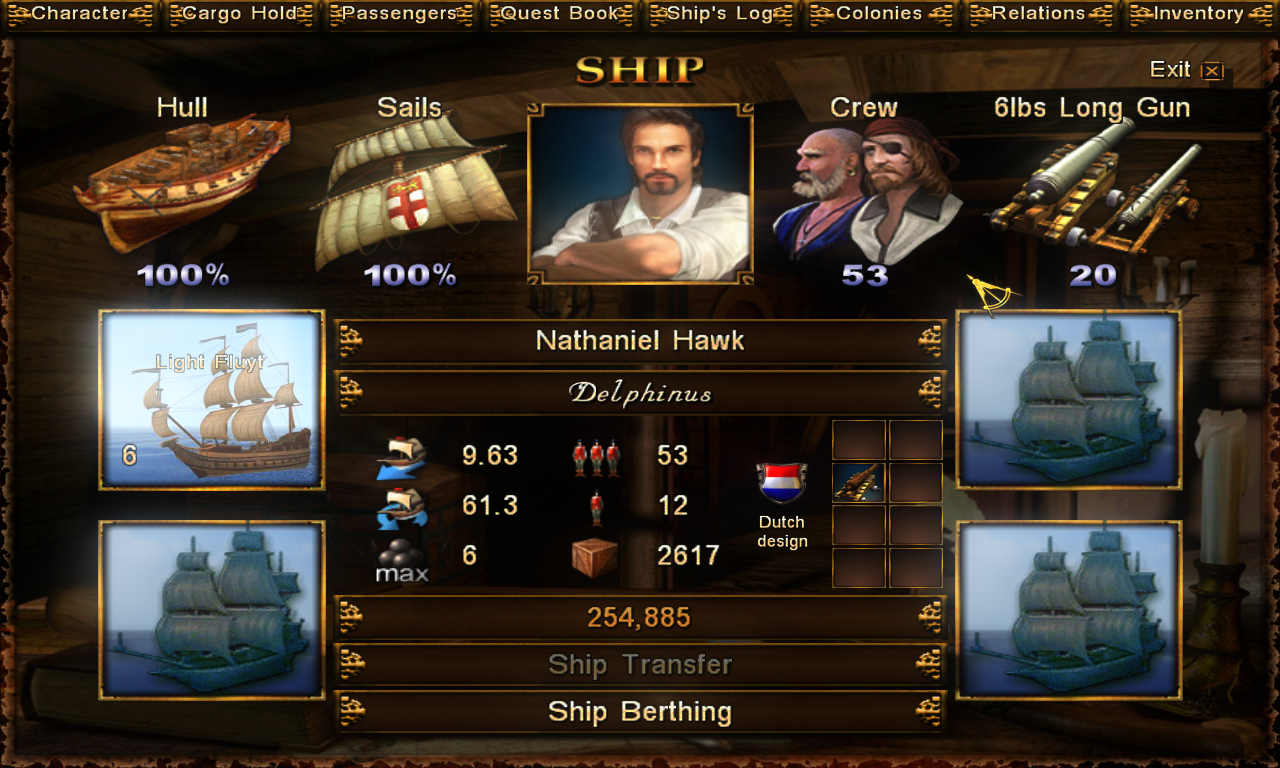This screenshot has width=1280, height=768.
Task: Click the cargo crate capacity icon
Action: pyautogui.click(x=594, y=556)
